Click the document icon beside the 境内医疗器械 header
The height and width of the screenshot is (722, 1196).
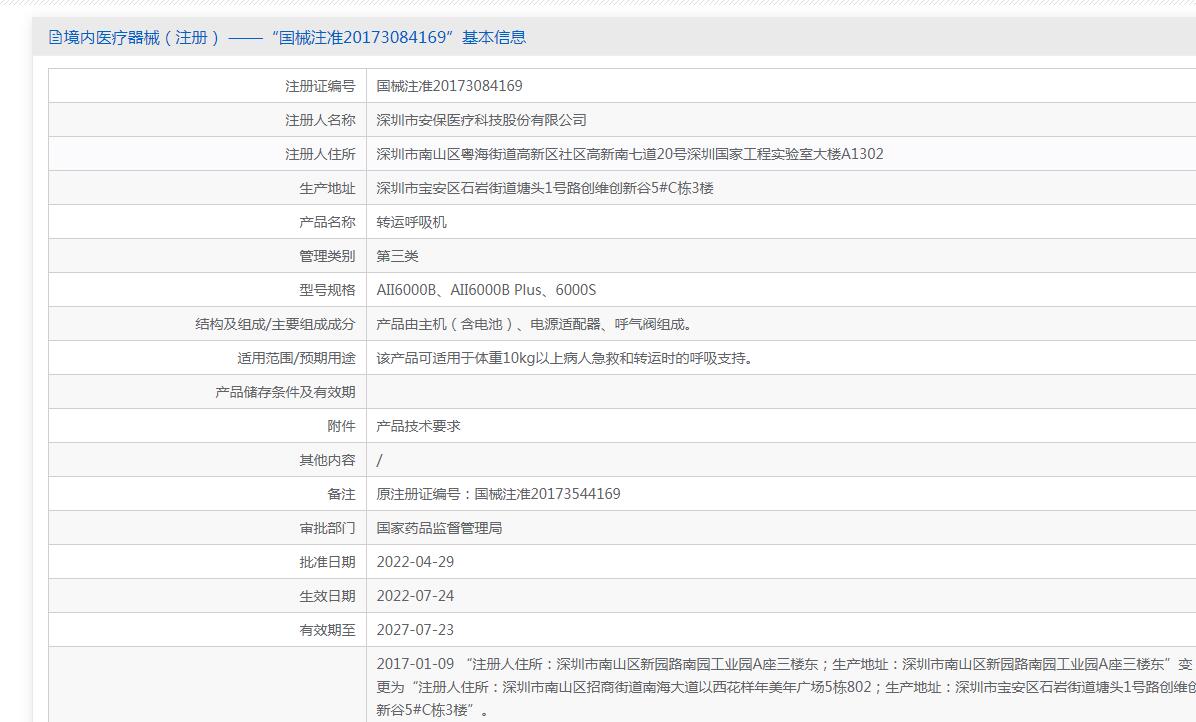pos(55,37)
